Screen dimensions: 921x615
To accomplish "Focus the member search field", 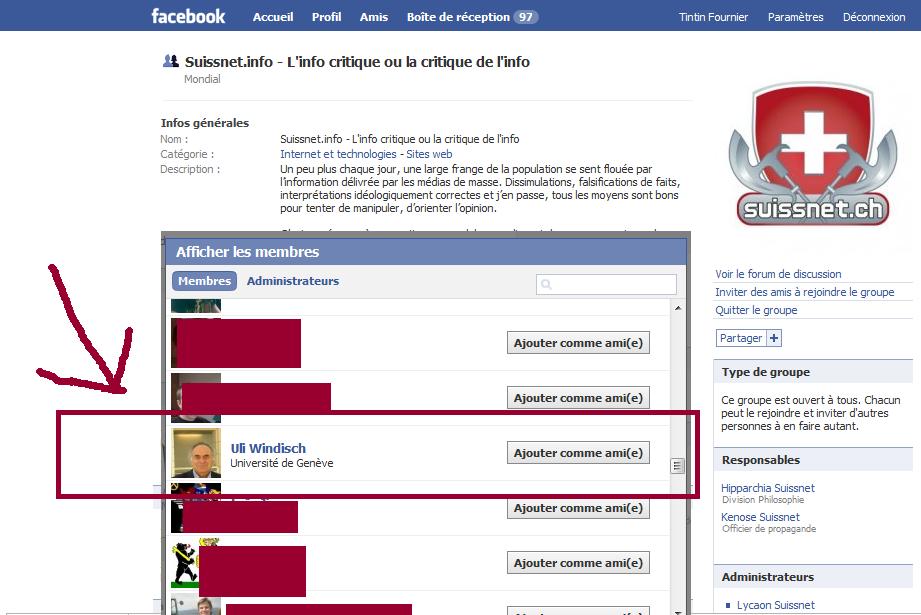I will point(606,284).
